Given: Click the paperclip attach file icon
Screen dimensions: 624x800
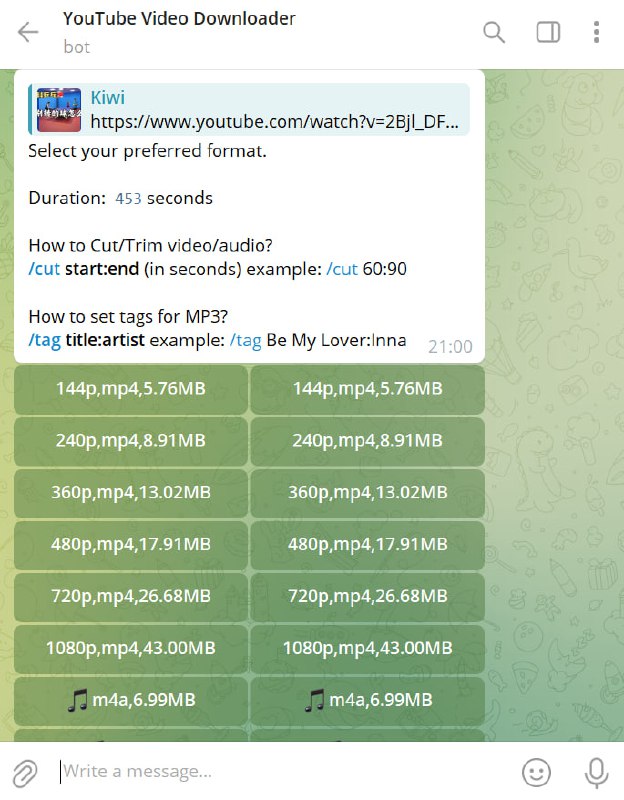Looking at the screenshot, I should click(x=26, y=771).
